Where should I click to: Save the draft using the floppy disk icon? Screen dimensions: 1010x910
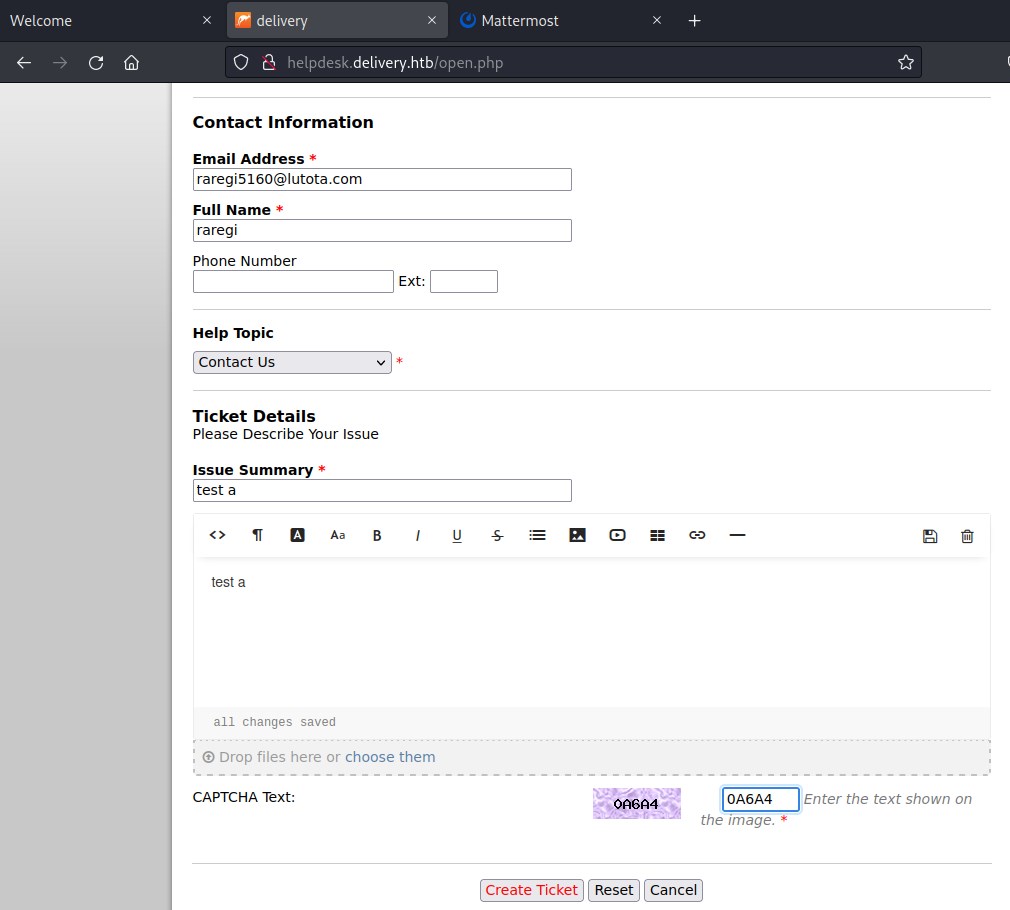[x=930, y=536]
